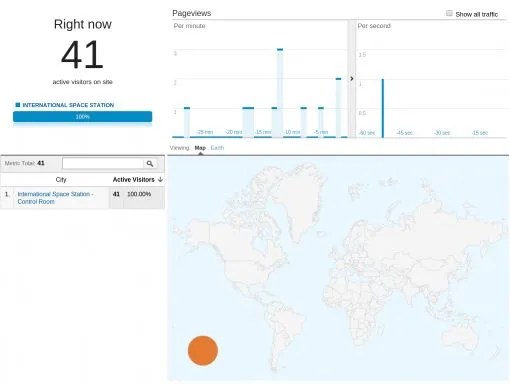This screenshot has height=384, width=510.
Task: Click the Right now heading
Action: (83, 24)
